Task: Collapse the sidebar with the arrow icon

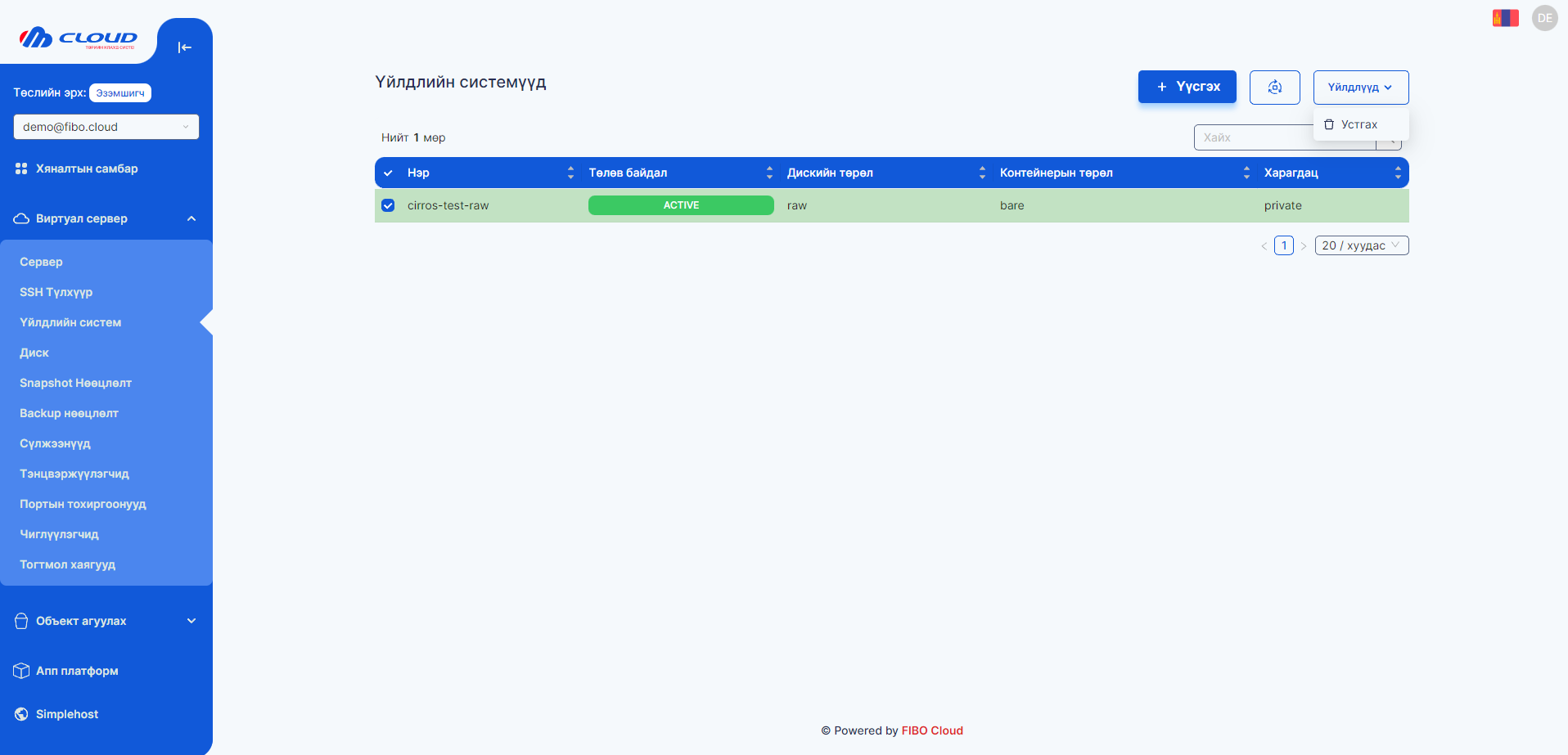Action: pyautogui.click(x=184, y=47)
